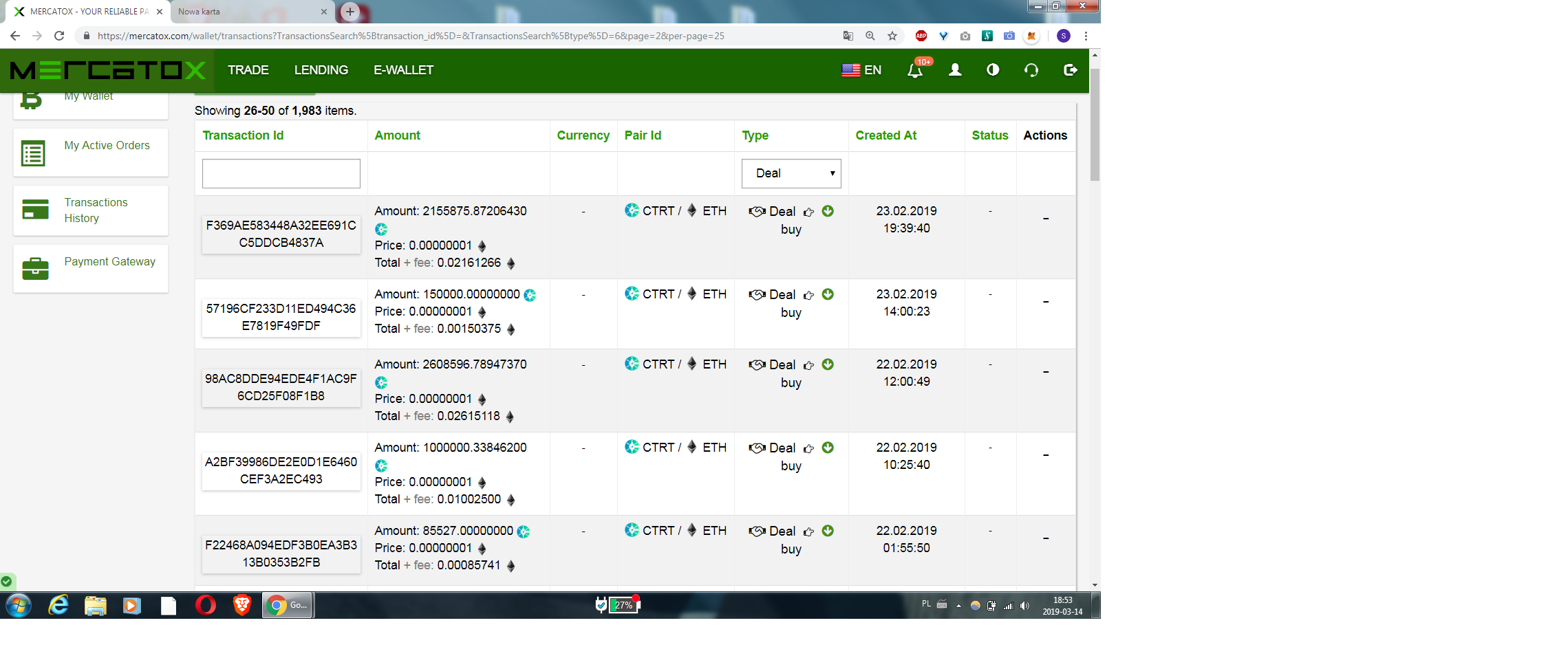This screenshot has width=1568, height=658.
Task: Select transaction ID A2BF39986DE2E0D1E6460
Action: [281, 470]
